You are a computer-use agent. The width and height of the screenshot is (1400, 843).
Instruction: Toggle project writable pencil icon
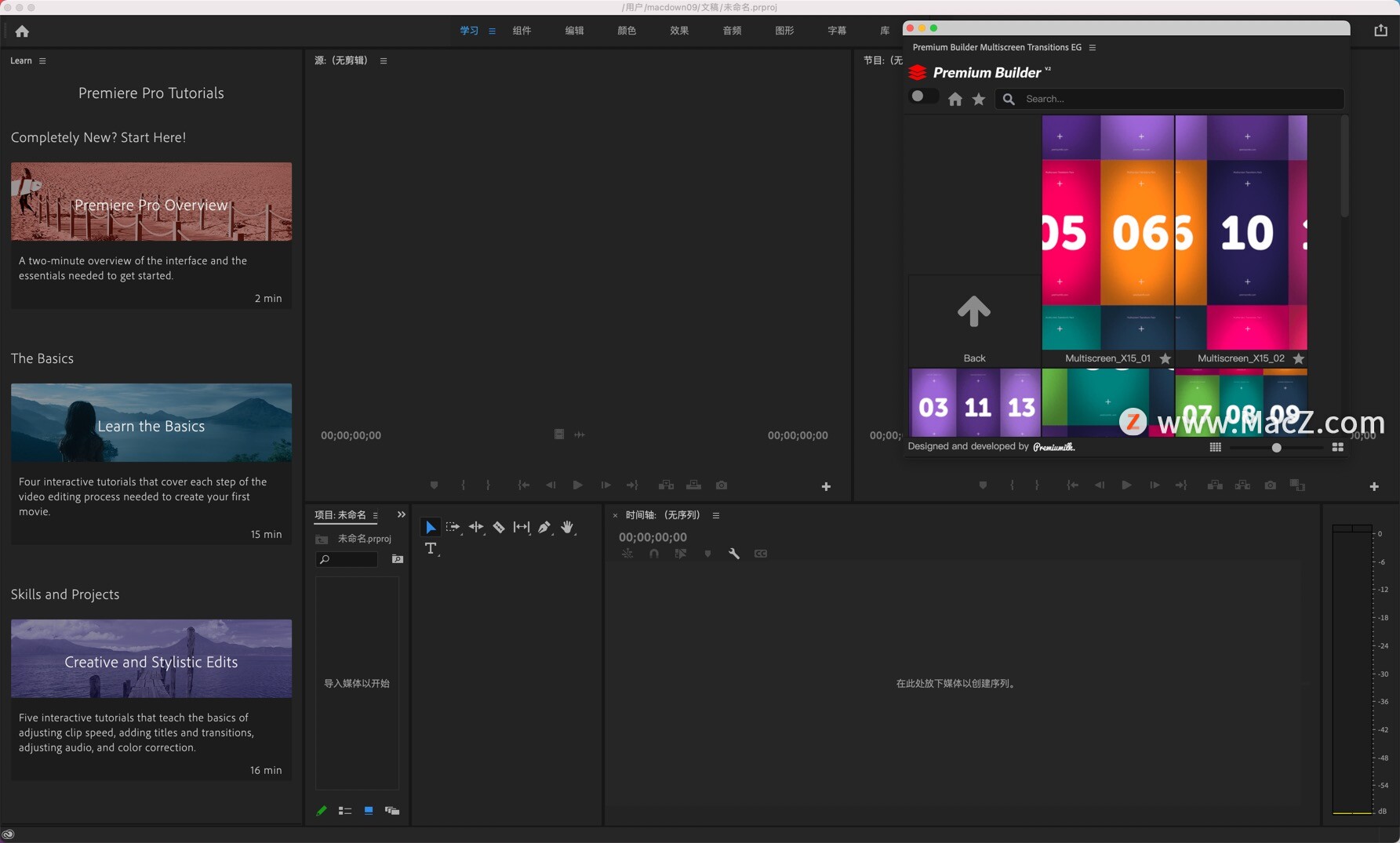pos(322,811)
